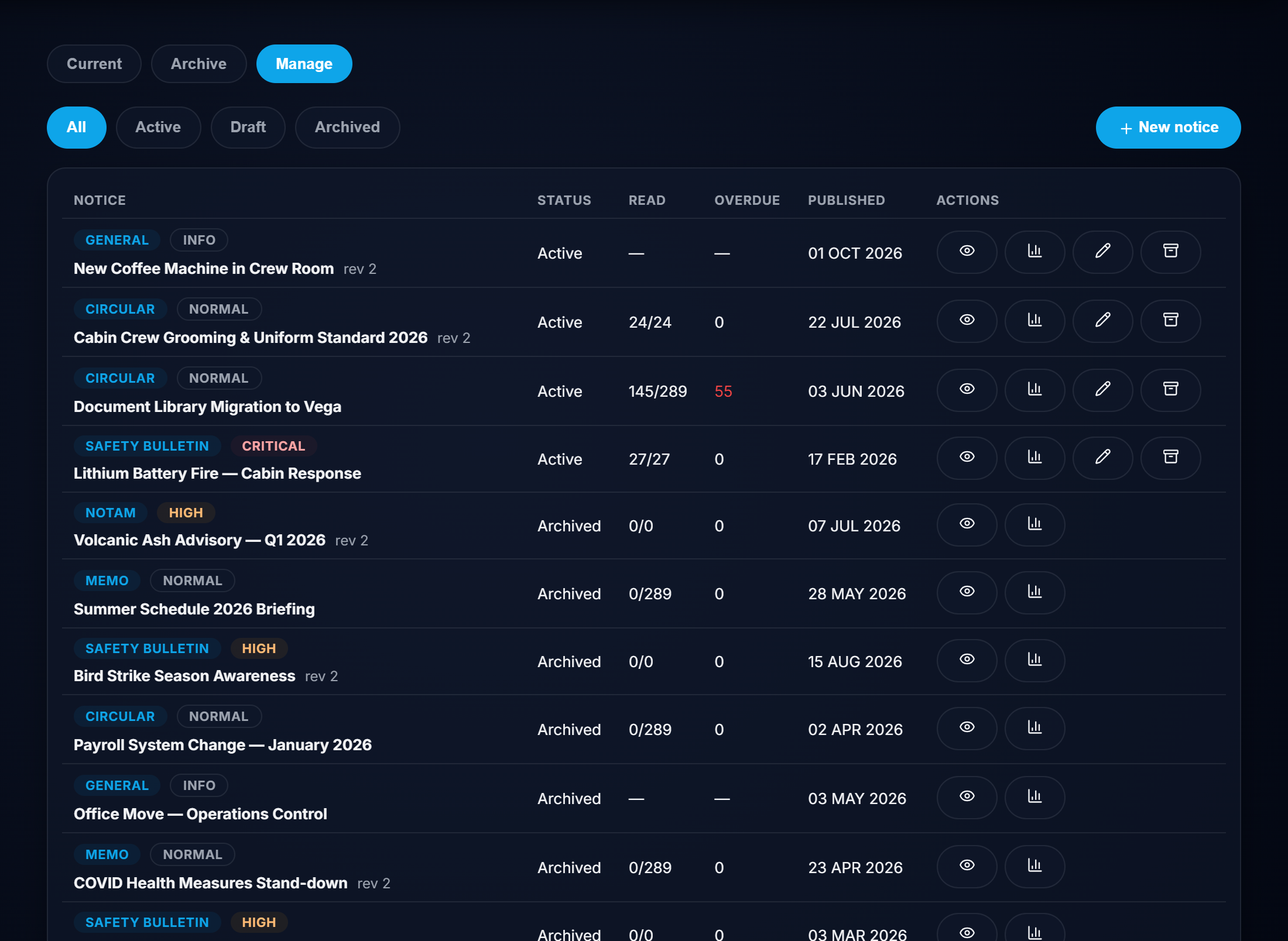Switch to the Current tab
Screen dimensions: 1288x941
tap(94, 64)
